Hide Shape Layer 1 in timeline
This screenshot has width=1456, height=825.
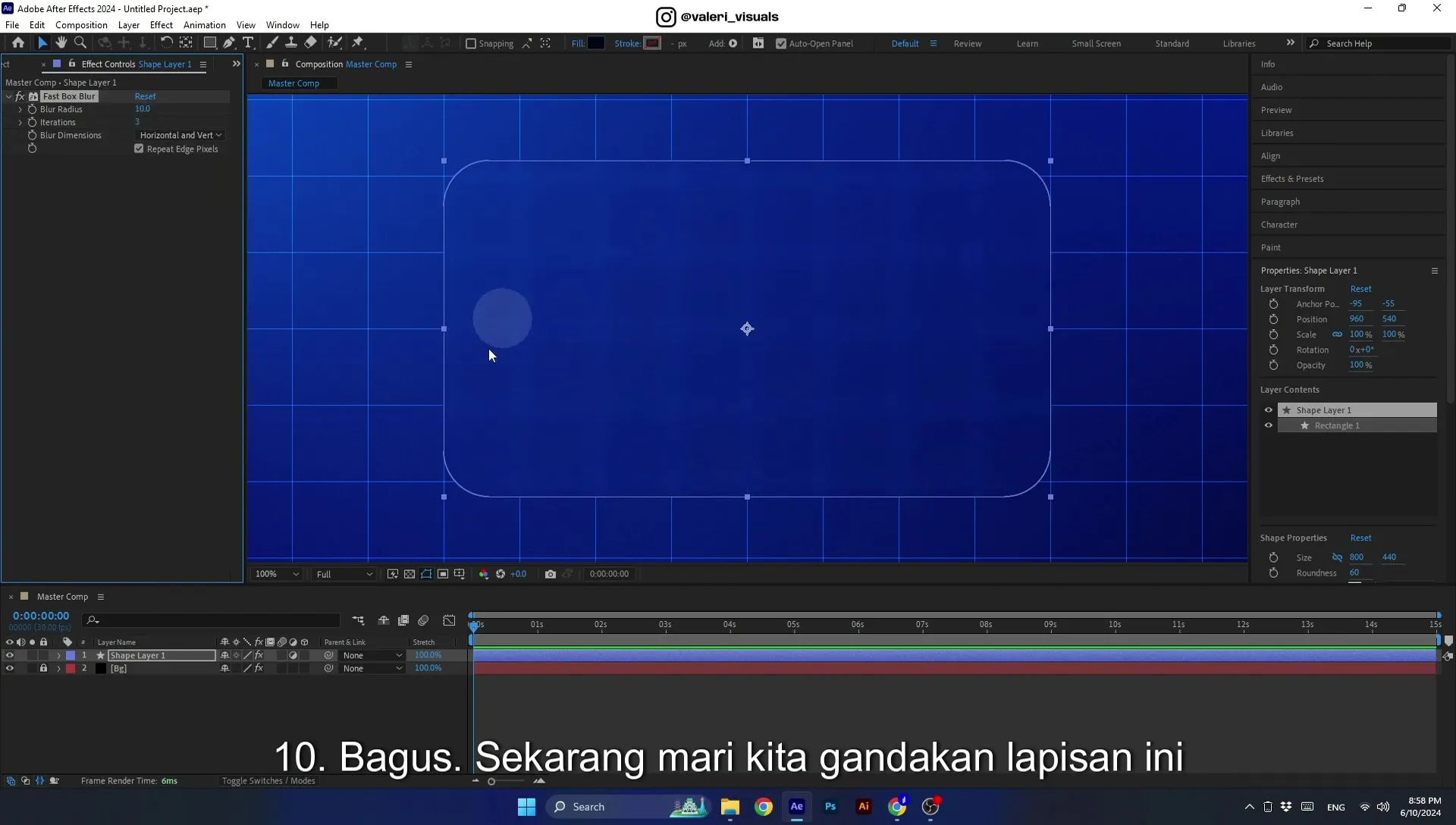point(9,655)
